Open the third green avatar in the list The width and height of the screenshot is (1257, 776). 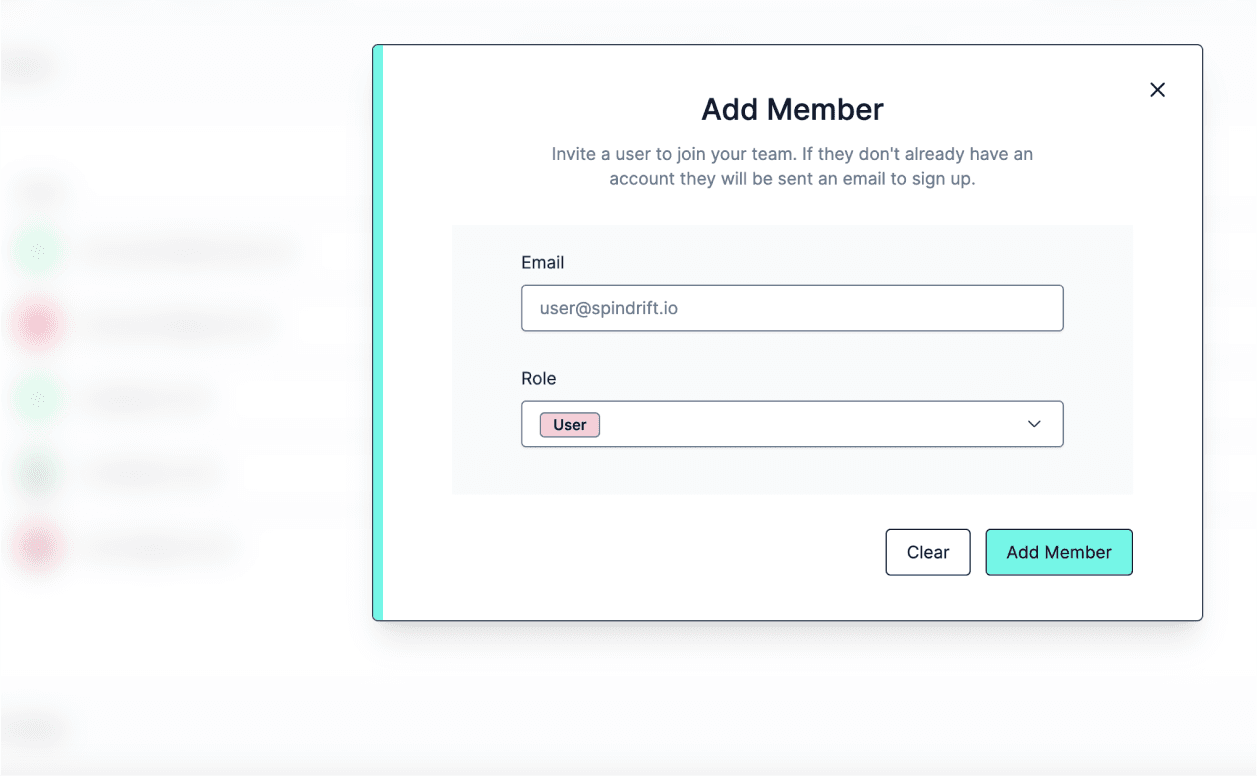pyautogui.click(x=37, y=398)
